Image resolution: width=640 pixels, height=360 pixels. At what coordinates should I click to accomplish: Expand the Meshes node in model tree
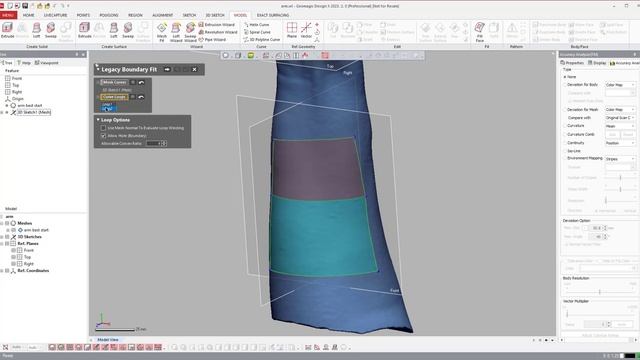pyautogui.click(x=2, y=223)
